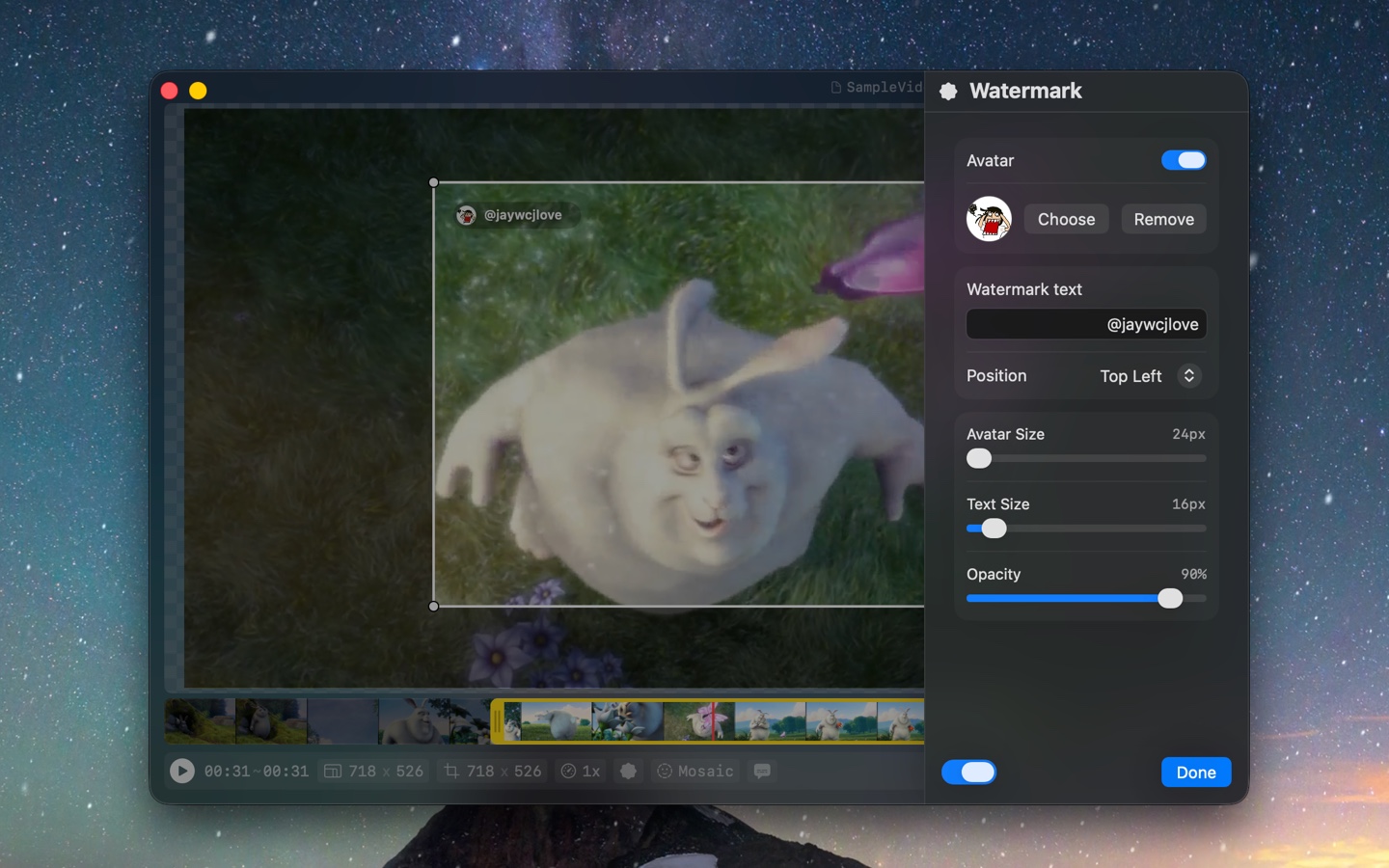The height and width of the screenshot is (868, 1389).
Task: Open the subtitle speech bubble tool
Action: (762, 771)
